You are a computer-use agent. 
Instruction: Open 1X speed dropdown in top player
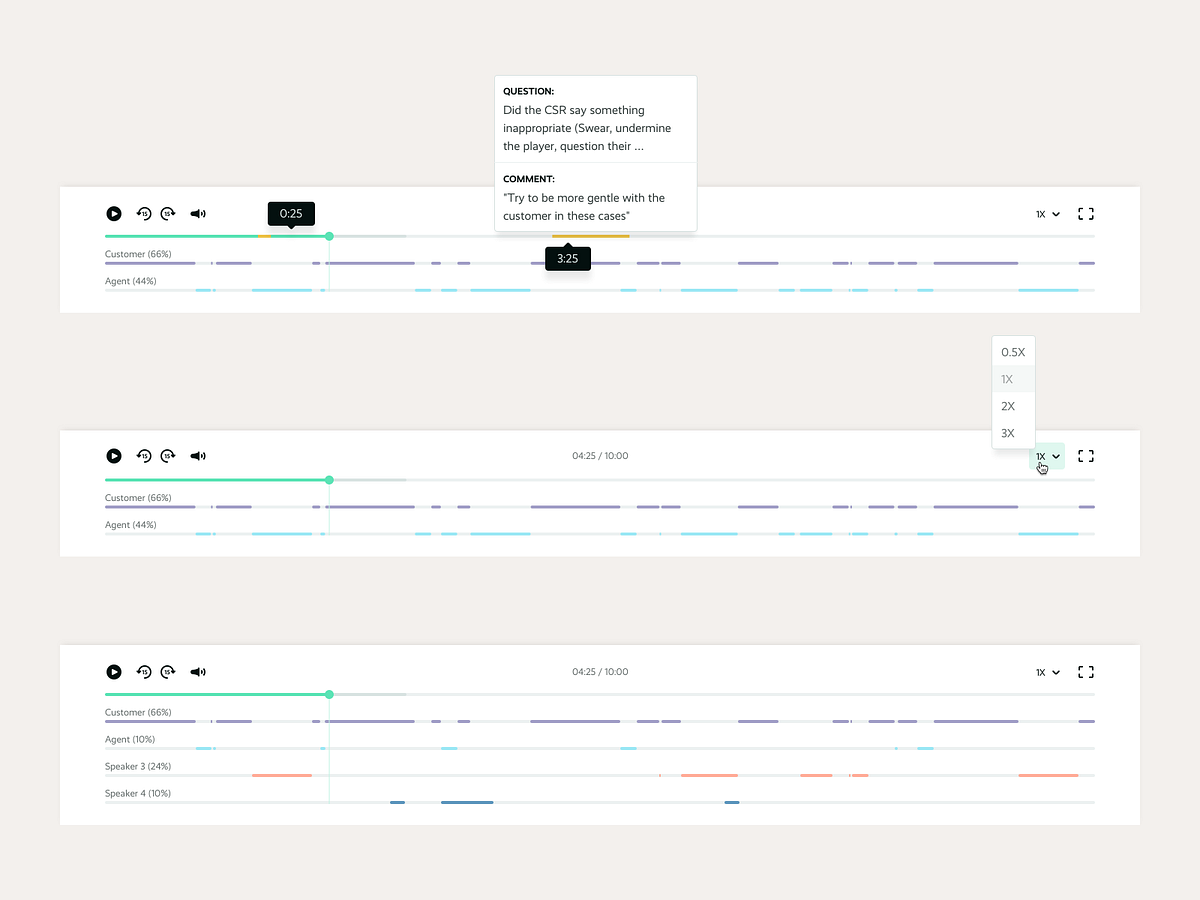1048,214
